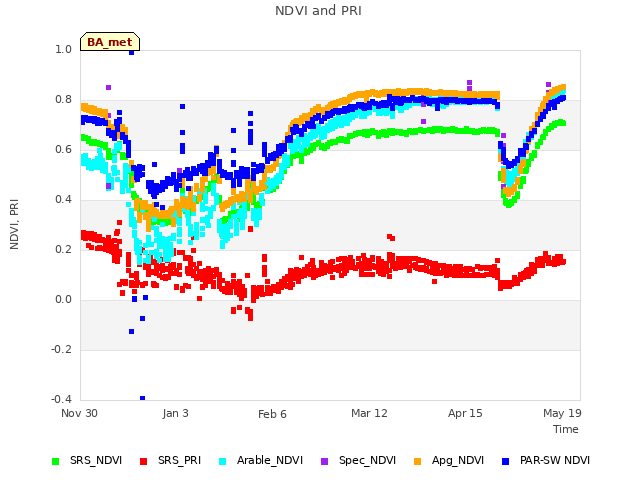Viewport: 640px width, 480px height.
Task: Click the orange Apg_NDVI legend swatch
Action: 418,461
